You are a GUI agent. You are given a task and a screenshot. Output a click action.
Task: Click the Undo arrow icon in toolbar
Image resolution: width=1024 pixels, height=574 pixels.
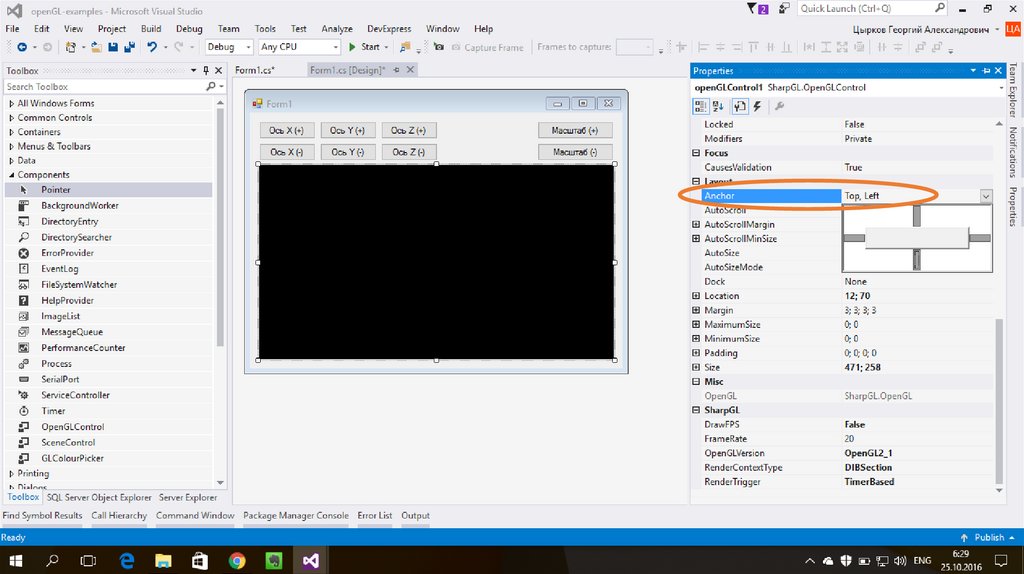(x=151, y=47)
